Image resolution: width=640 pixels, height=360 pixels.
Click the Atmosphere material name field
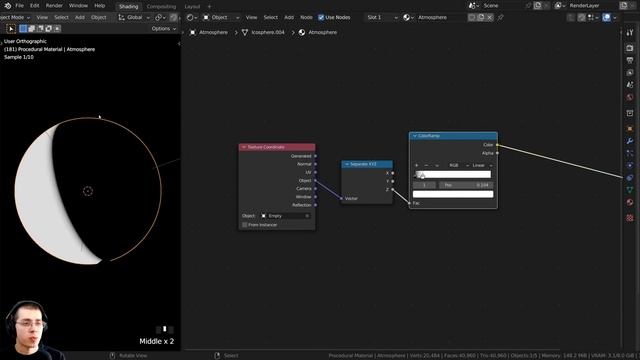tap(441, 18)
